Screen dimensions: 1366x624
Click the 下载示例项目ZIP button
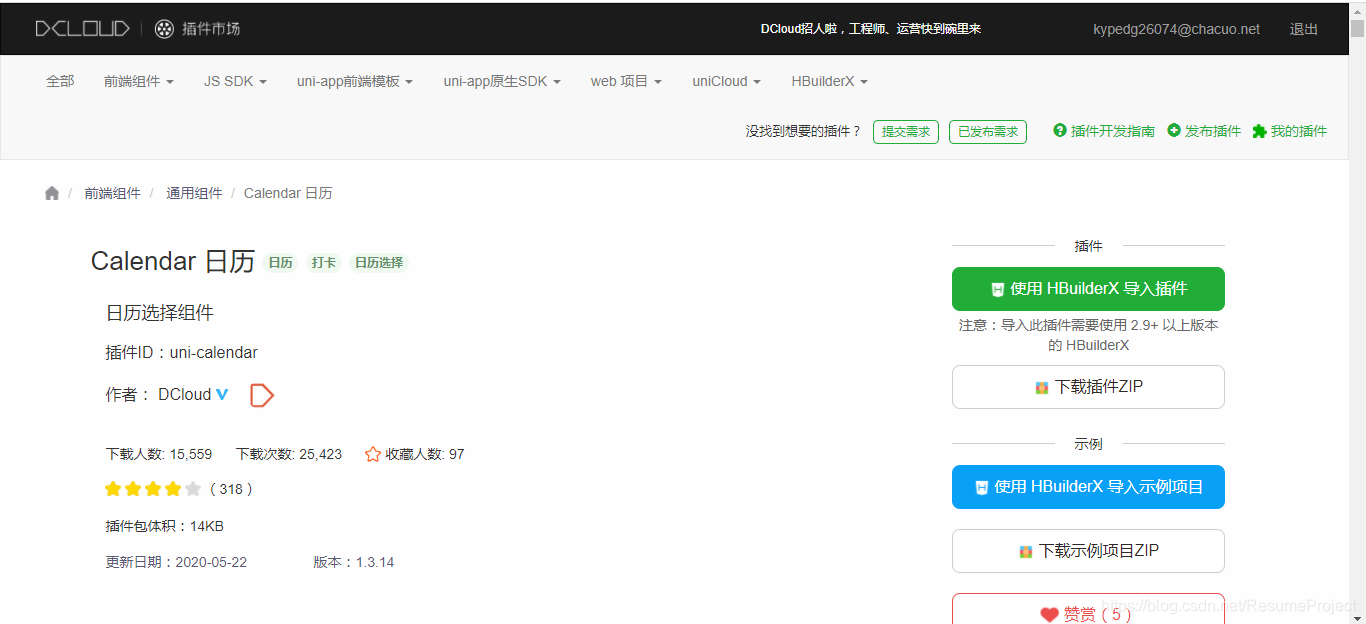1088,551
